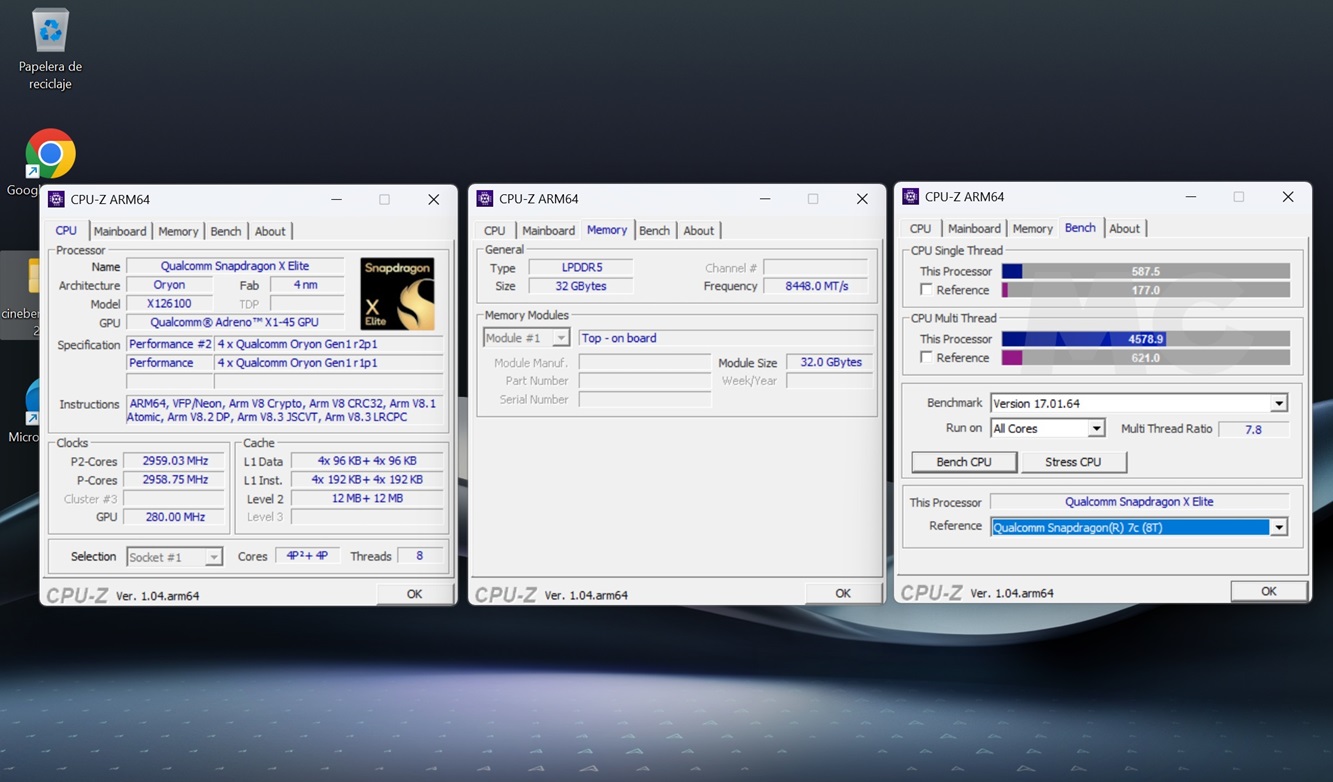The image size is (1333, 782).
Task: Click the Snapdragon X Elite logo
Action: [397, 294]
